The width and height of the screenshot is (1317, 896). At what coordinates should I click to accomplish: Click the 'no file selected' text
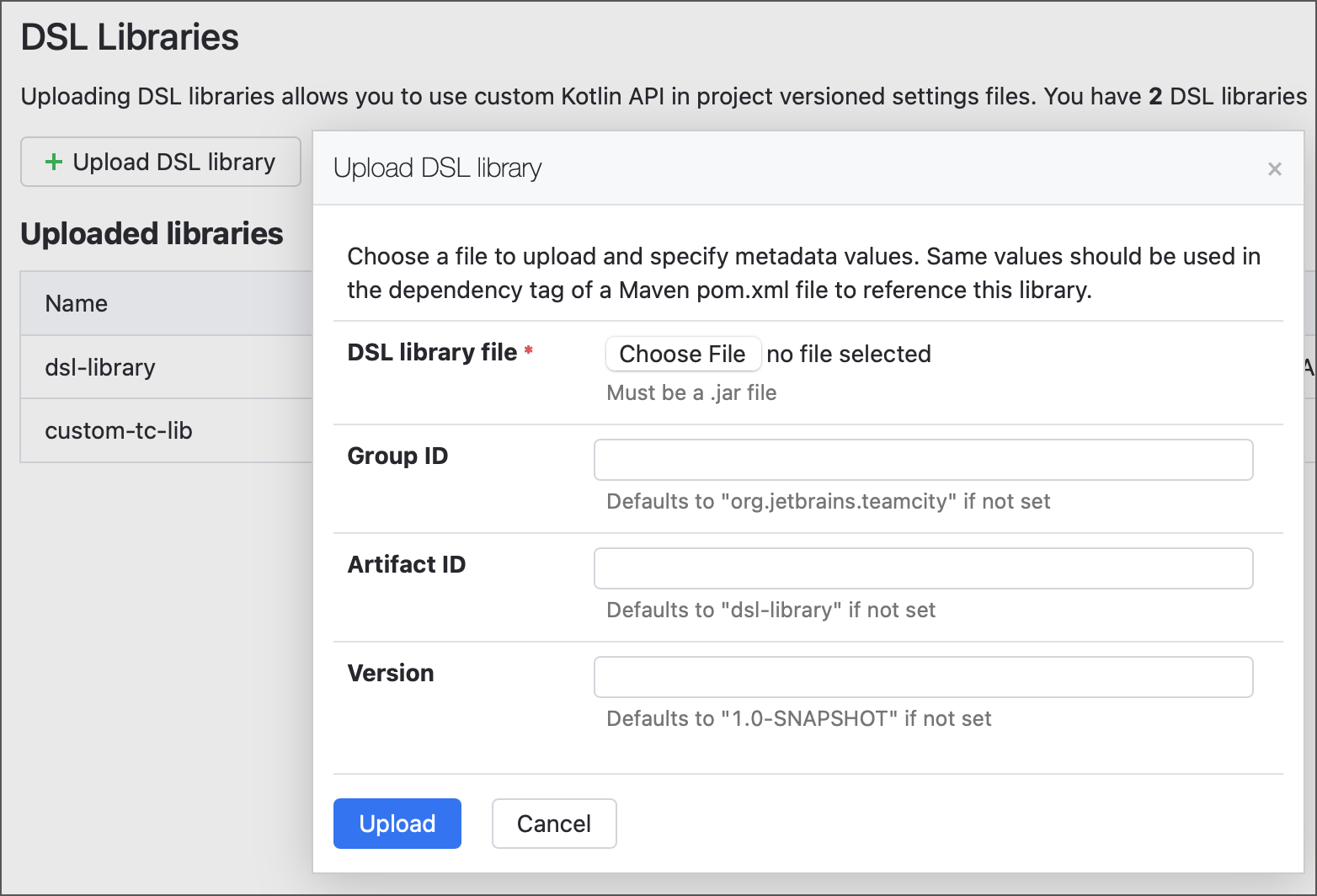pos(848,354)
